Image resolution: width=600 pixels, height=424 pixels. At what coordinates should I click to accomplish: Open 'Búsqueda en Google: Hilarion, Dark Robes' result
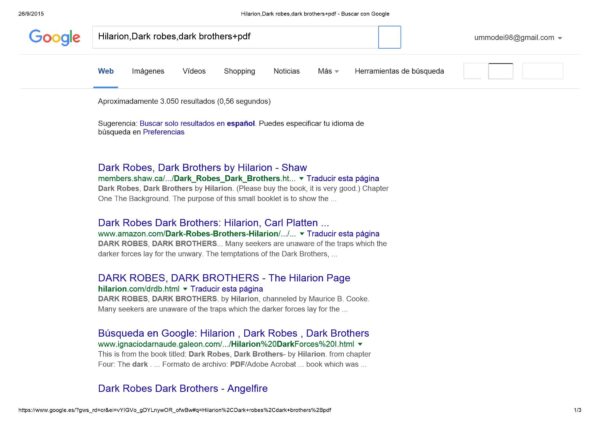click(x=233, y=333)
